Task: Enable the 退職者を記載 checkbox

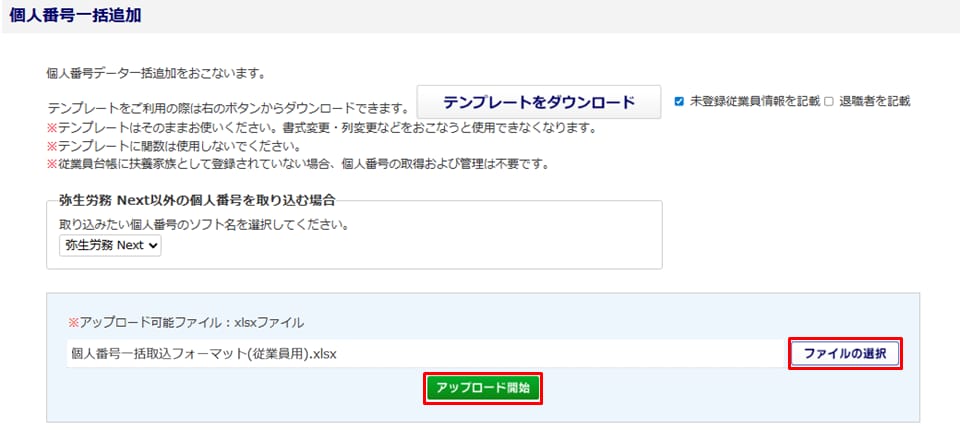Action: pos(828,102)
